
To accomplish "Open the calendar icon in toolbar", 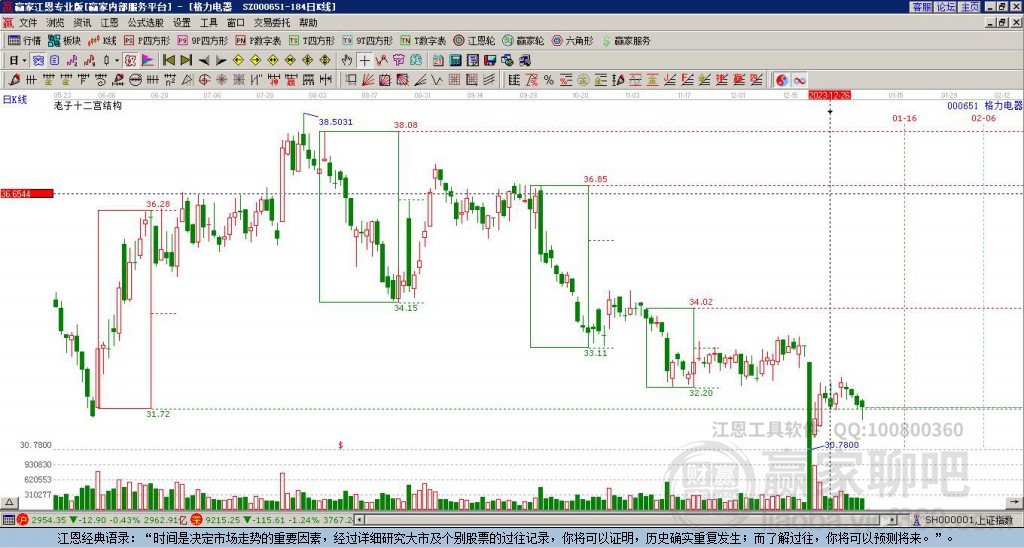I will tap(438, 61).
